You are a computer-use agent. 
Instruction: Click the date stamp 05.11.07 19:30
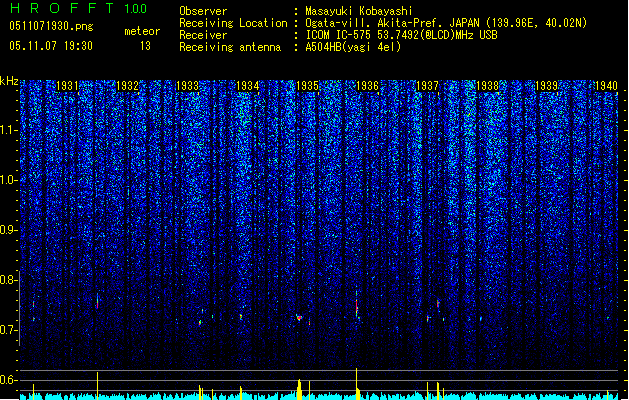point(51,46)
